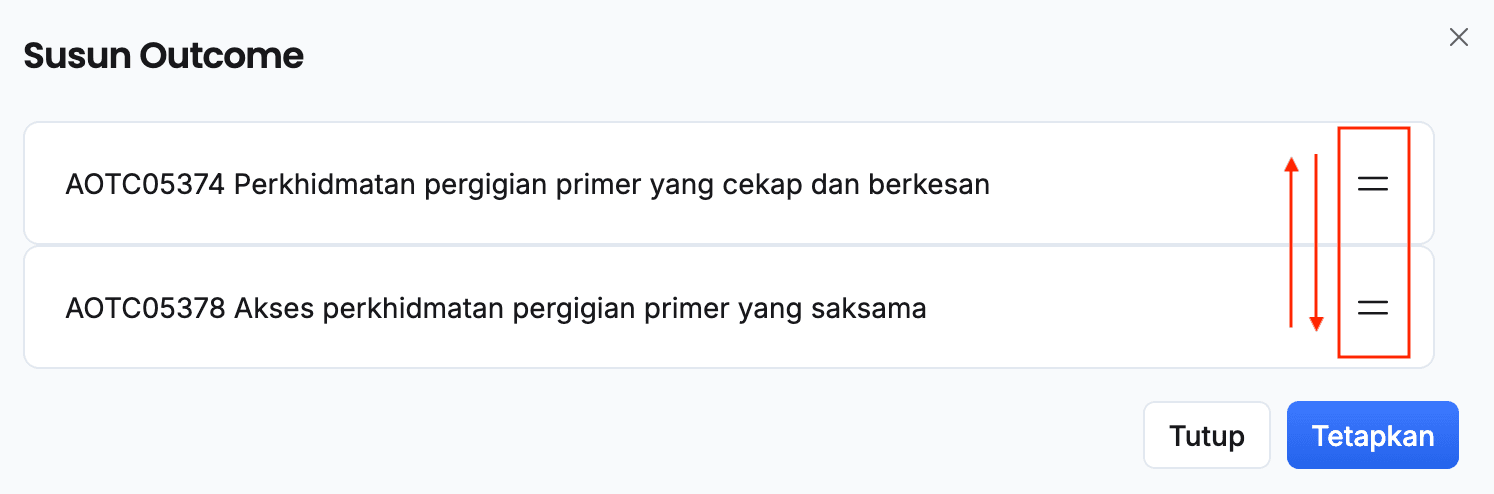Close the Susun Outcome dialog with X
Image resolution: width=1494 pixels, height=494 pixels.
coord(1459,38)
